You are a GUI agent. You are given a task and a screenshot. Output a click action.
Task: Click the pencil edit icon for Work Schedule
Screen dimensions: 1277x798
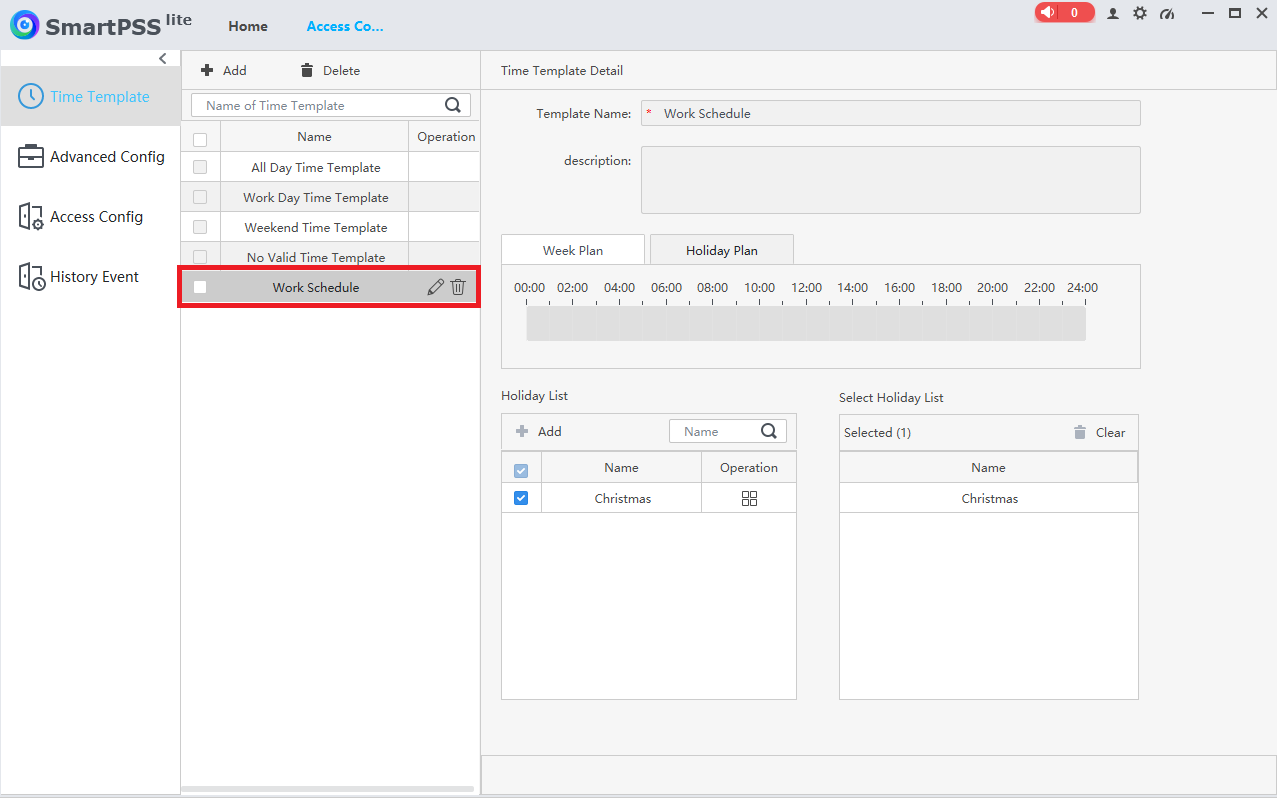pyautogui.click(x=435, y=287)
